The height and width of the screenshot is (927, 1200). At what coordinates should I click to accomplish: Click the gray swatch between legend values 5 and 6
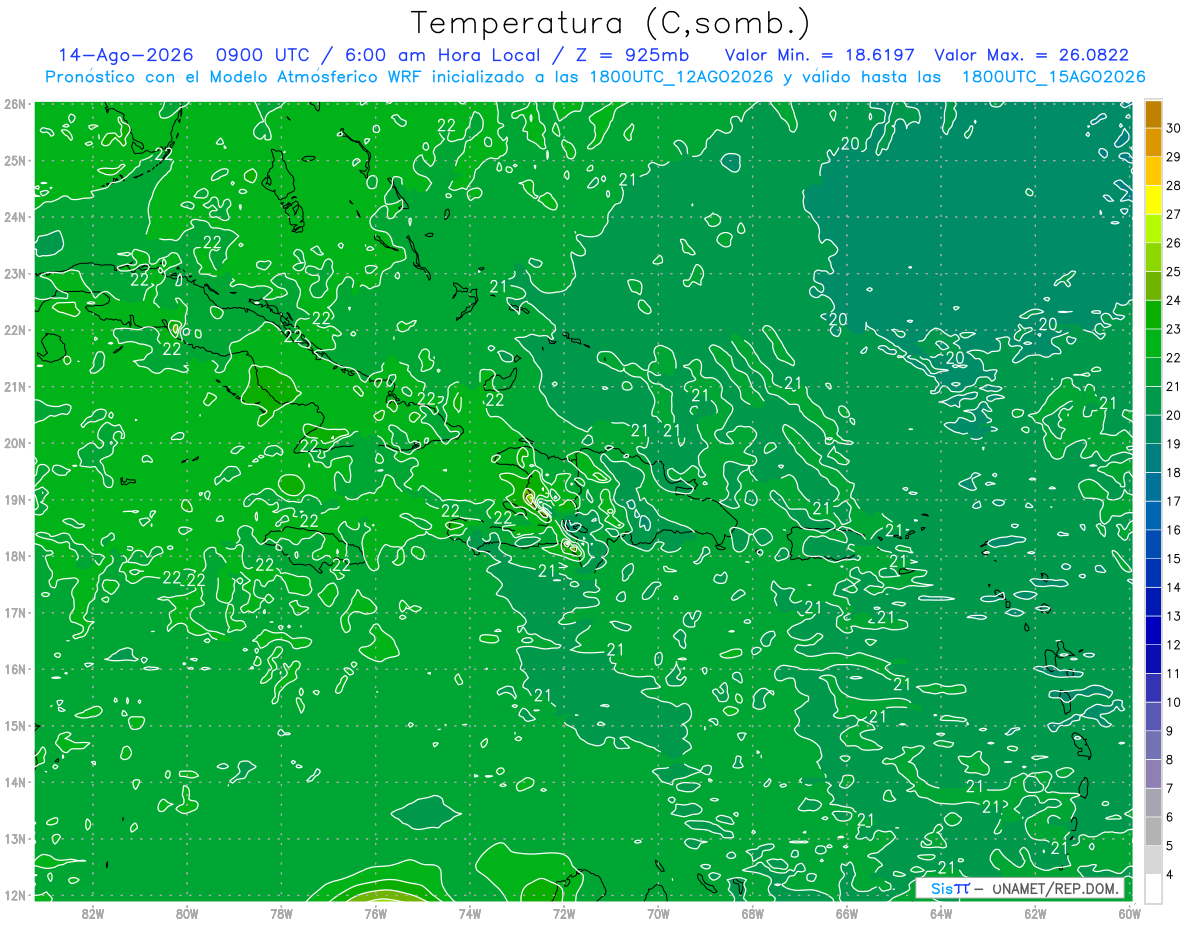click(1153, 832)
